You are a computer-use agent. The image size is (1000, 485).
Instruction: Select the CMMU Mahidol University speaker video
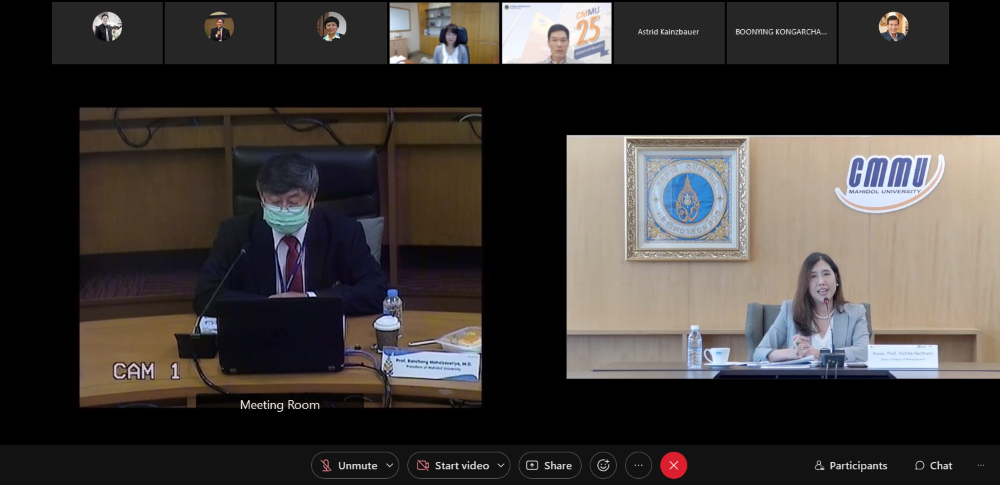pos(782,257)
